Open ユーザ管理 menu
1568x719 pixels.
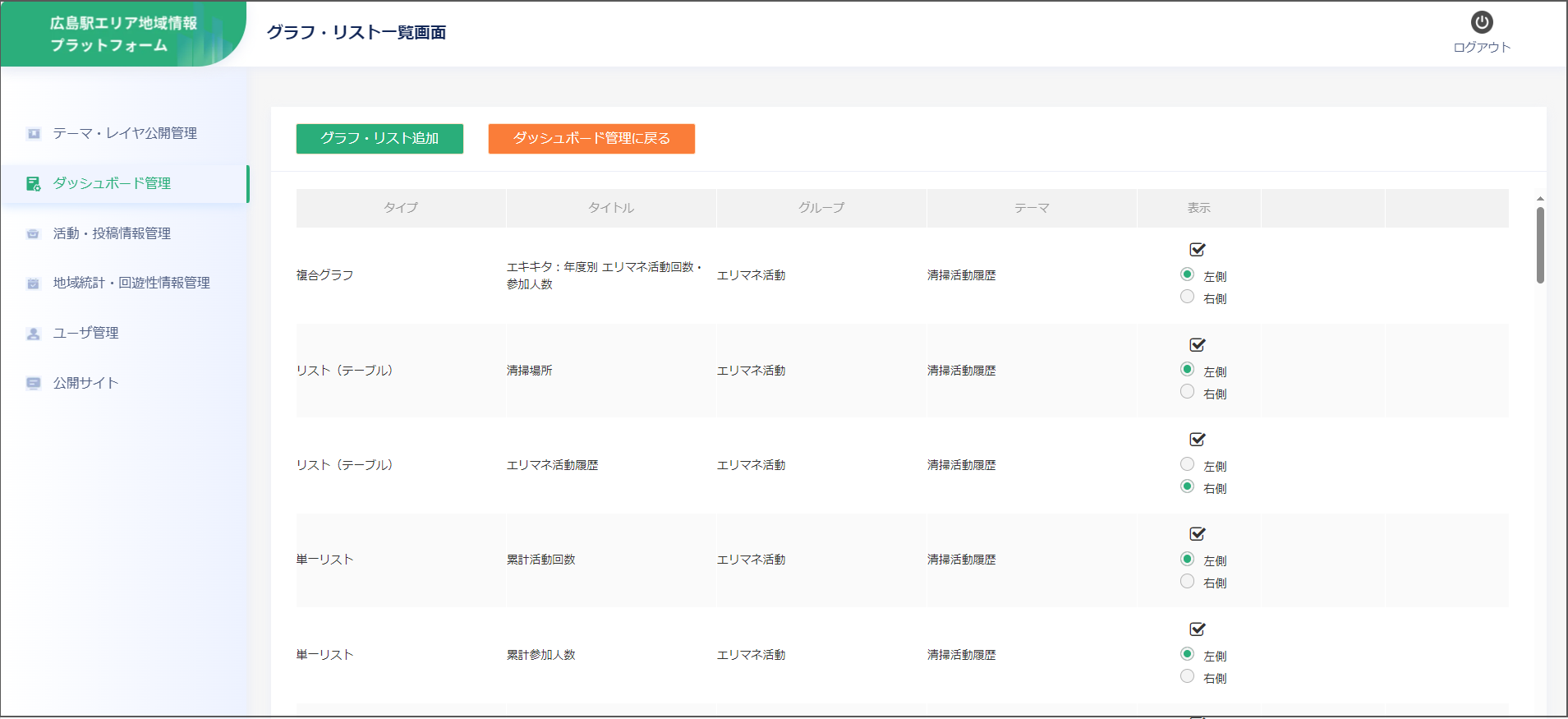pyautogui.click(x=125, y=334)
